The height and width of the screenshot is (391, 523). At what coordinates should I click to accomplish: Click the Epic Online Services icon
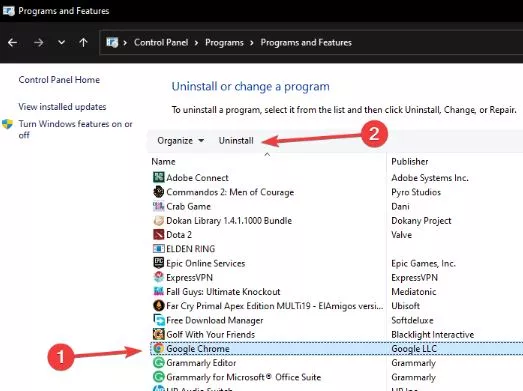pos(158,263)
